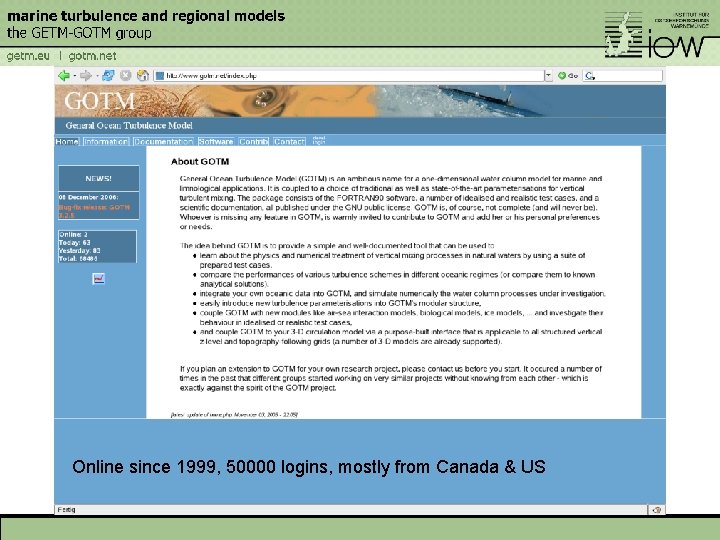Click the 'Total:' visitor counter text
The height and width of the screenshot is (540, 720).
point(78,259)
